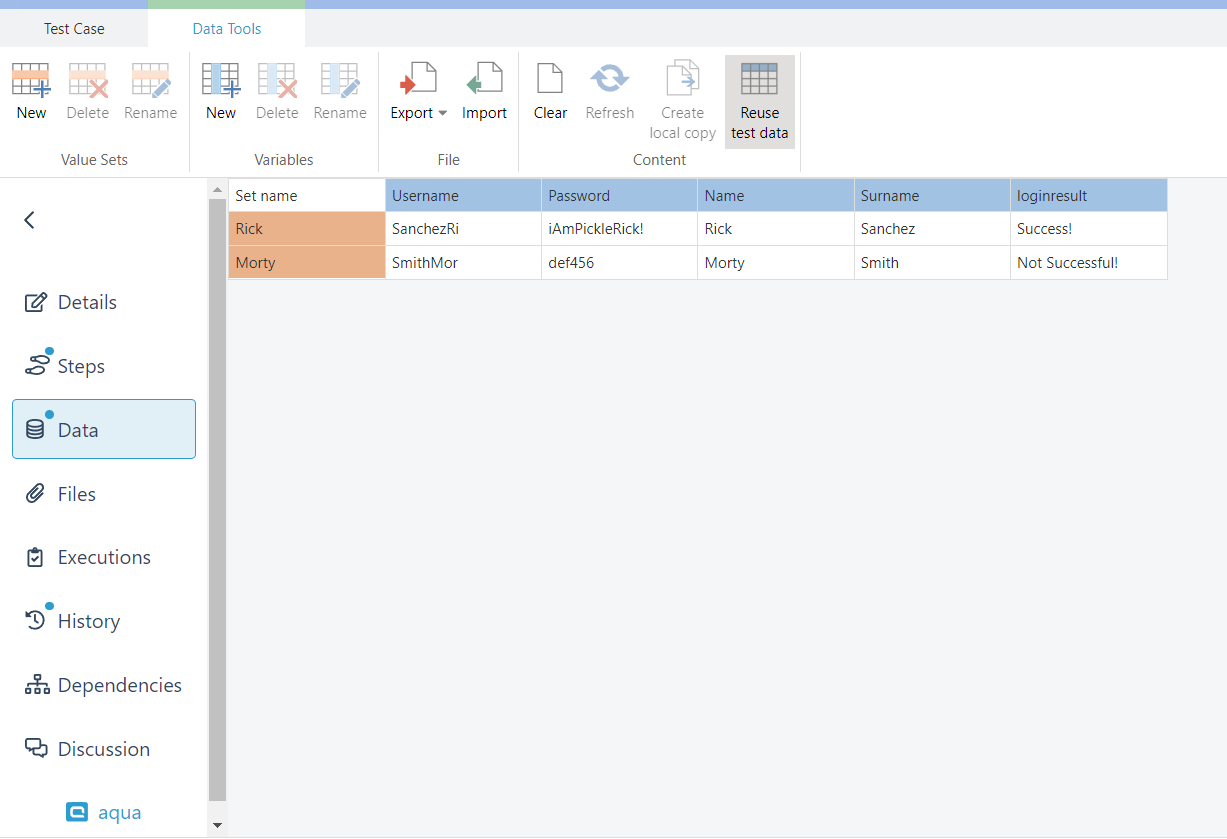Viewport: 1227px width, 839px height.
Task: Collapse sidebar with back chevron
Action: pos(30,220)
